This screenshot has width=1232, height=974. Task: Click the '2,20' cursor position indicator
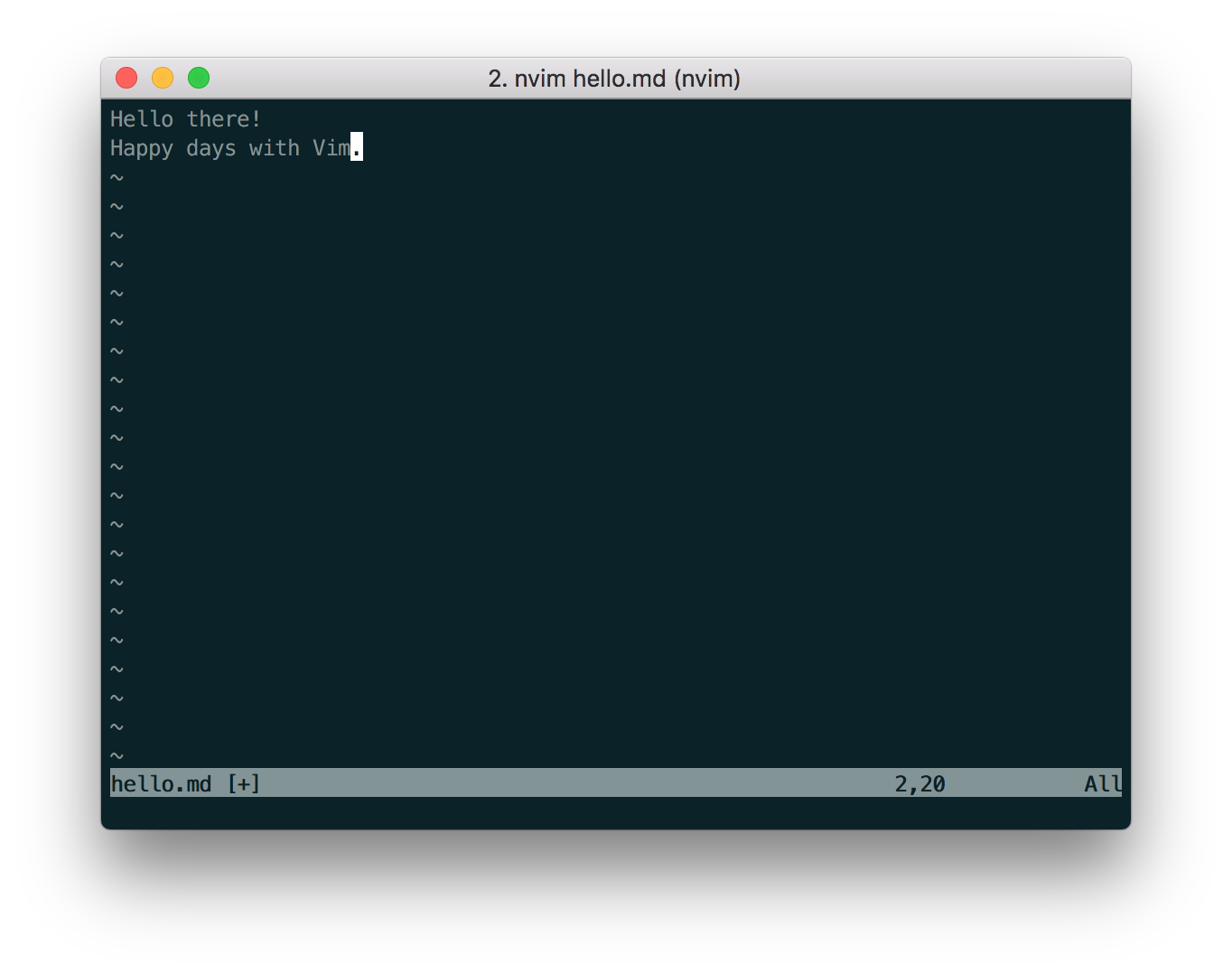(x=919, y=783)
